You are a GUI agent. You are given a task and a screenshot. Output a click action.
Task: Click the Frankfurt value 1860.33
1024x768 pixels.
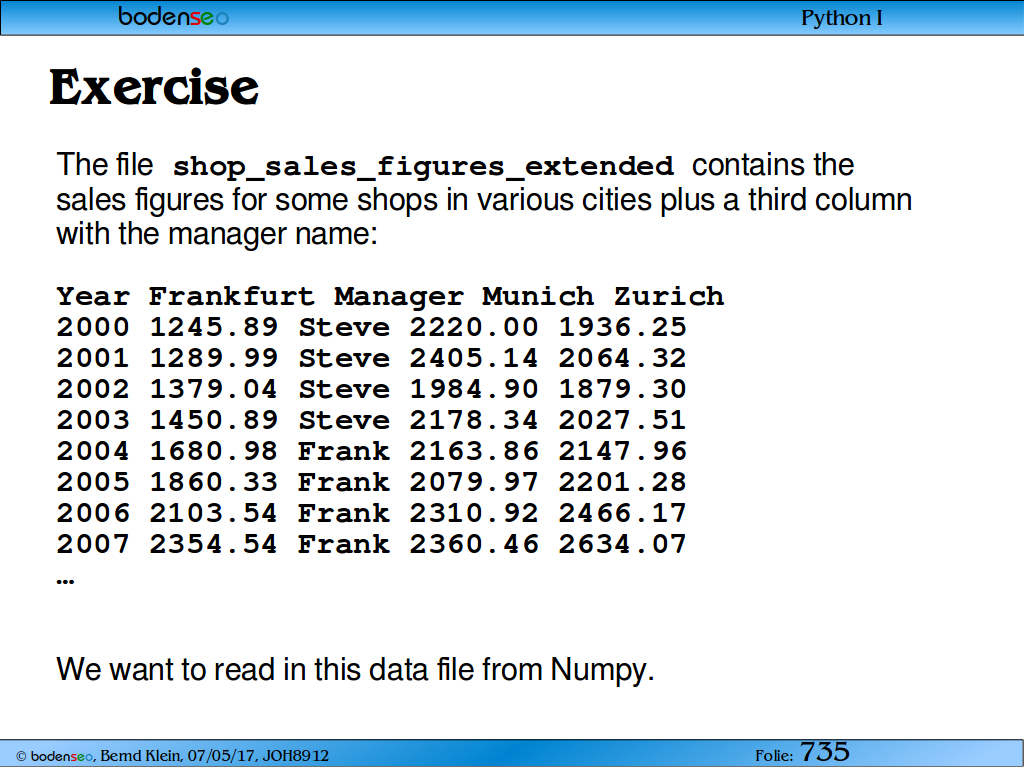tap(214, 482)
